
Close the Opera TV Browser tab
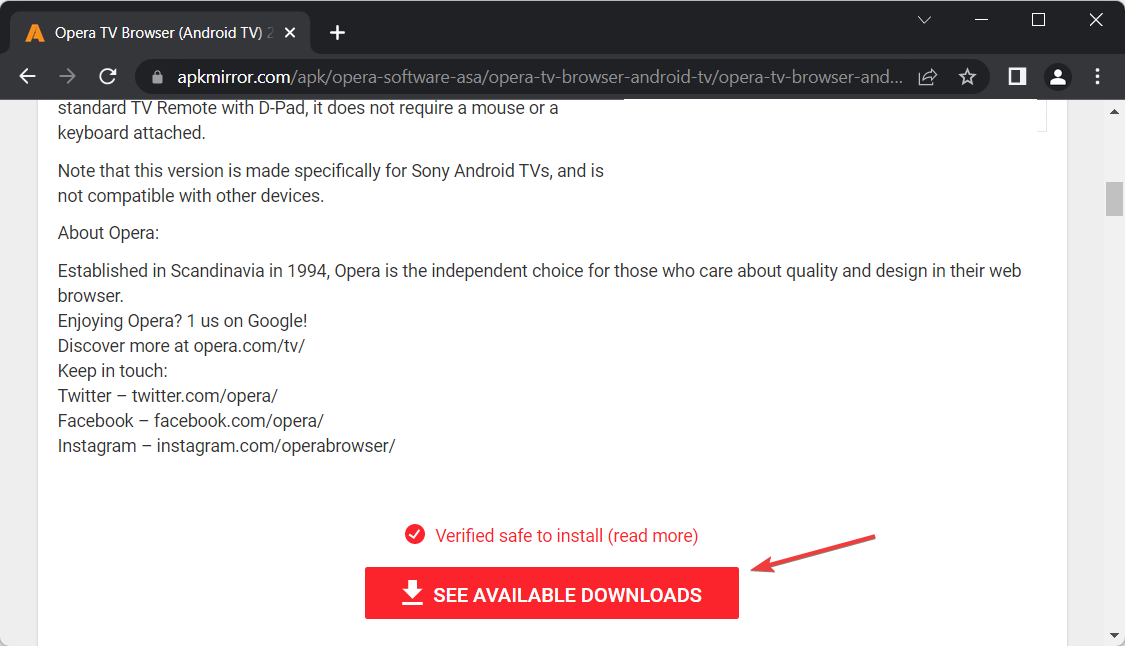[x=290, y=33]
